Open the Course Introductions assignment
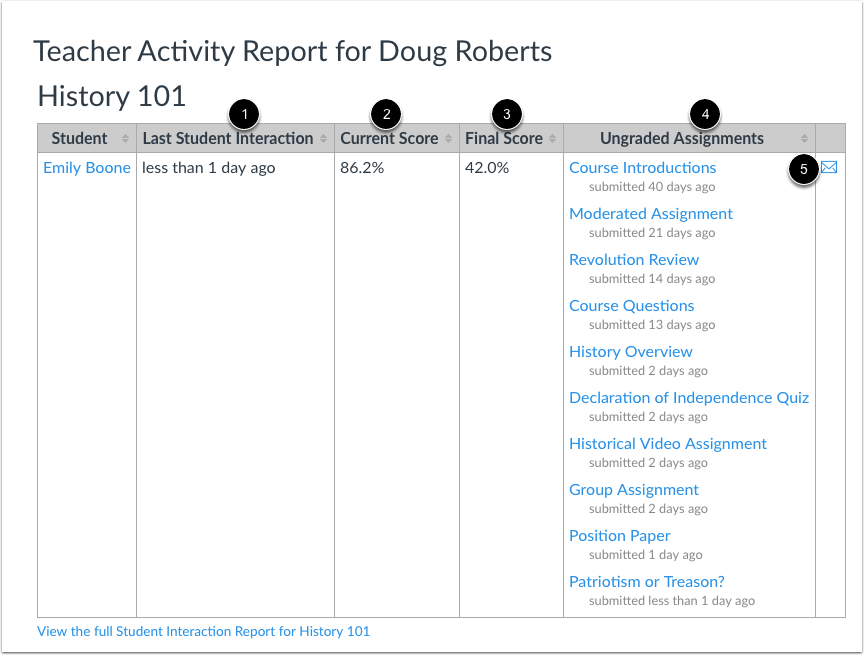This screenshot has width=864, height=655. 642,167
